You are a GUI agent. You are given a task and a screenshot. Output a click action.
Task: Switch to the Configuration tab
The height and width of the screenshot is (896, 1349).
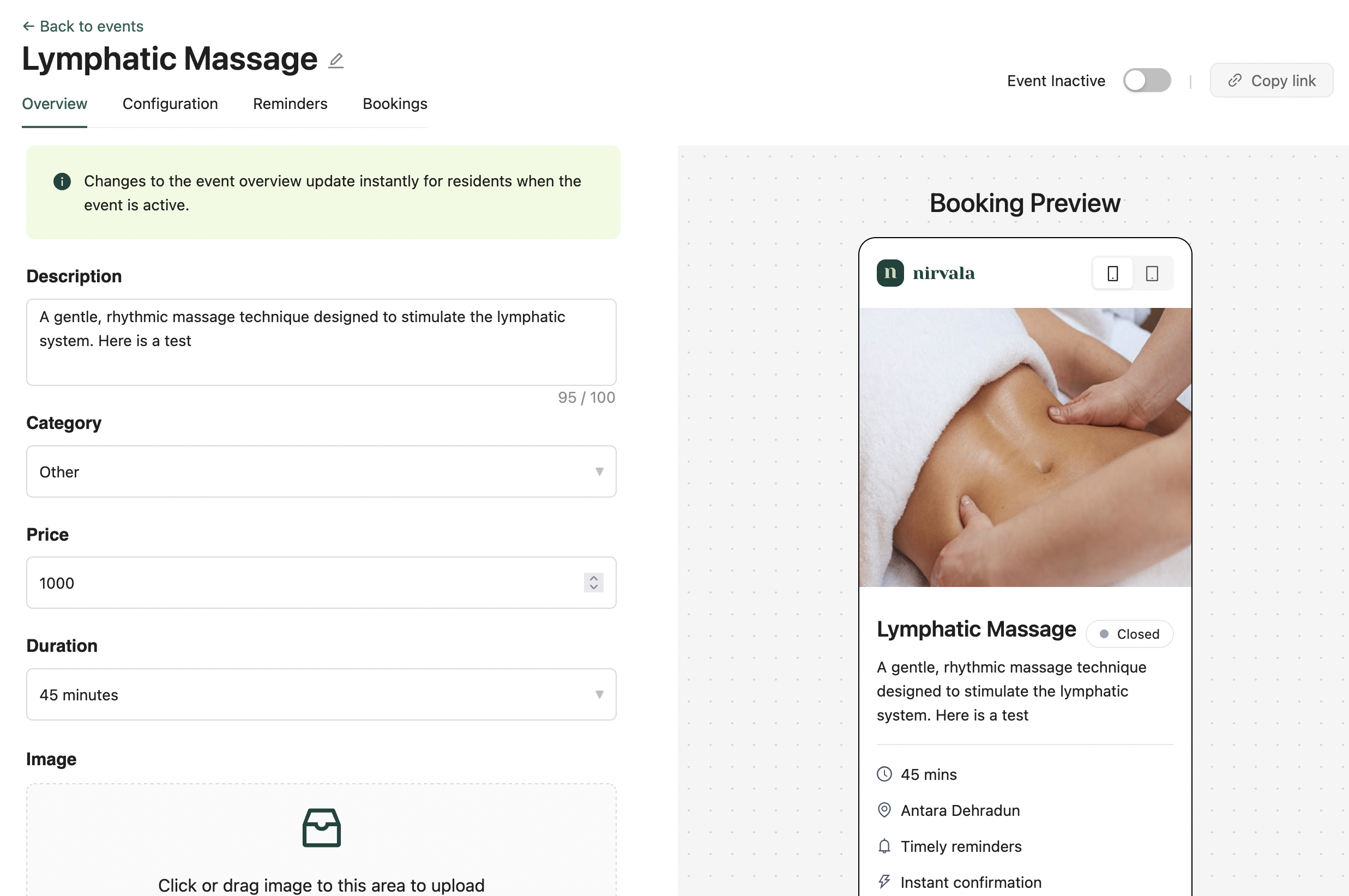(170, 104)
